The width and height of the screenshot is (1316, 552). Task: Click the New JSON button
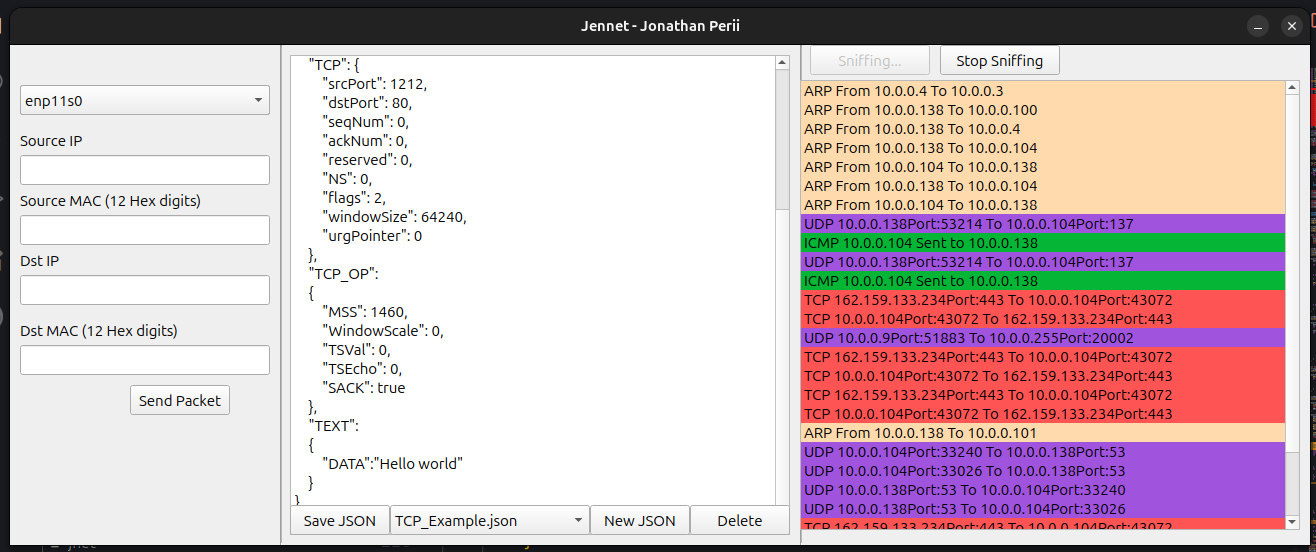pos(640,520)
